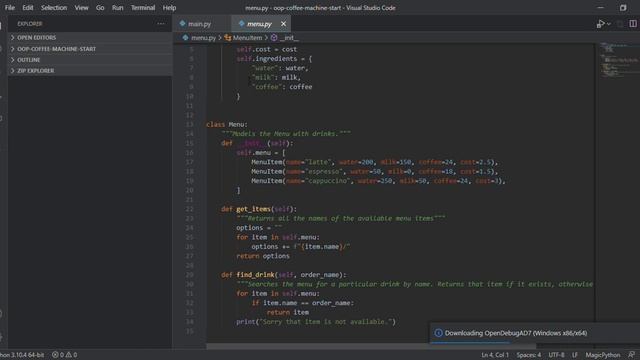
Task: Expand the ZIP EXPLORER section
Action: [x=90, y=71]
